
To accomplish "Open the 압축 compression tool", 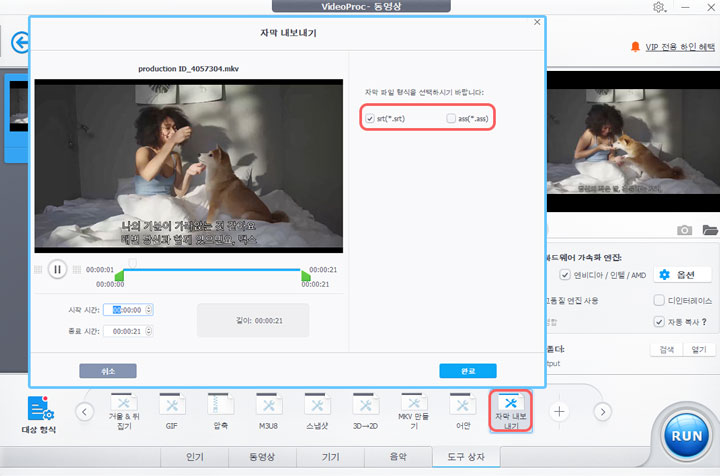I will [x=220, y=411].
